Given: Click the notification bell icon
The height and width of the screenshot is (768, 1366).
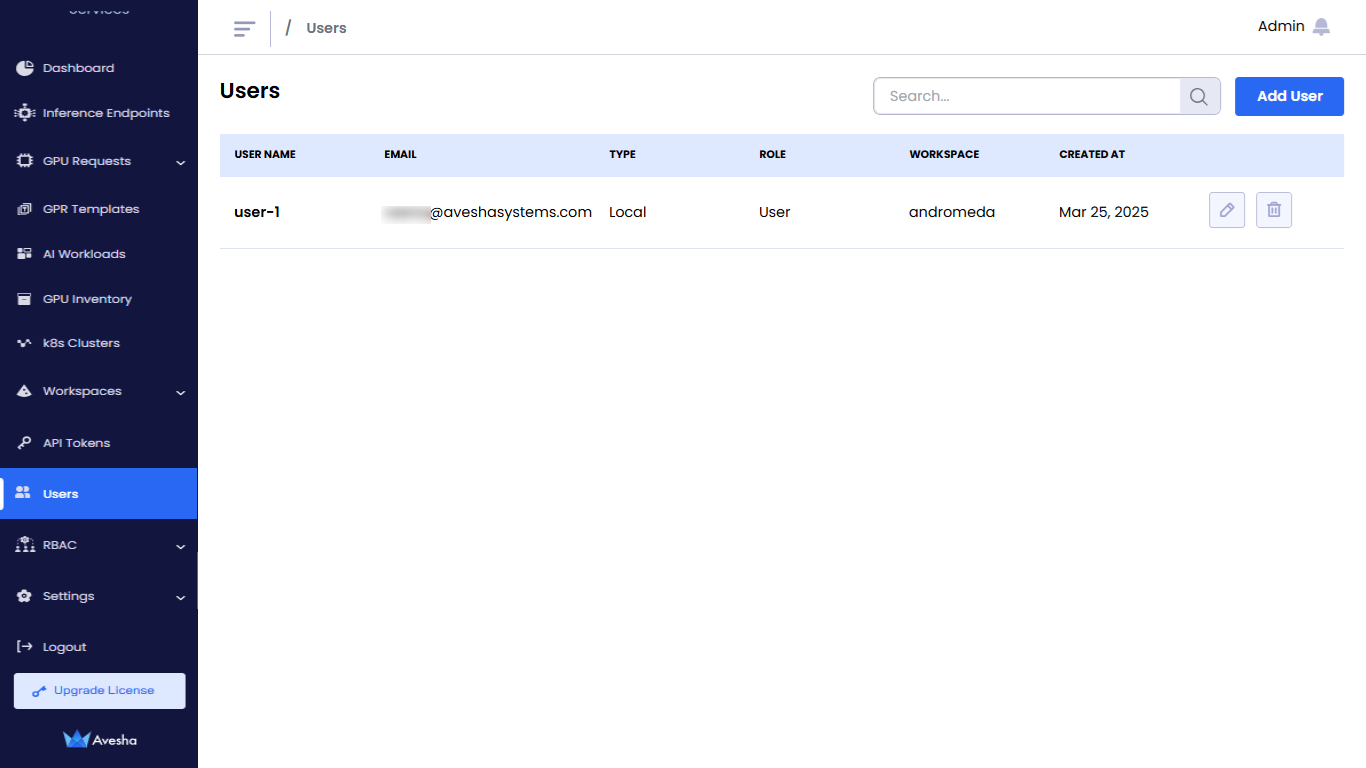Looking at the screenshot, I should [1321, 27].
